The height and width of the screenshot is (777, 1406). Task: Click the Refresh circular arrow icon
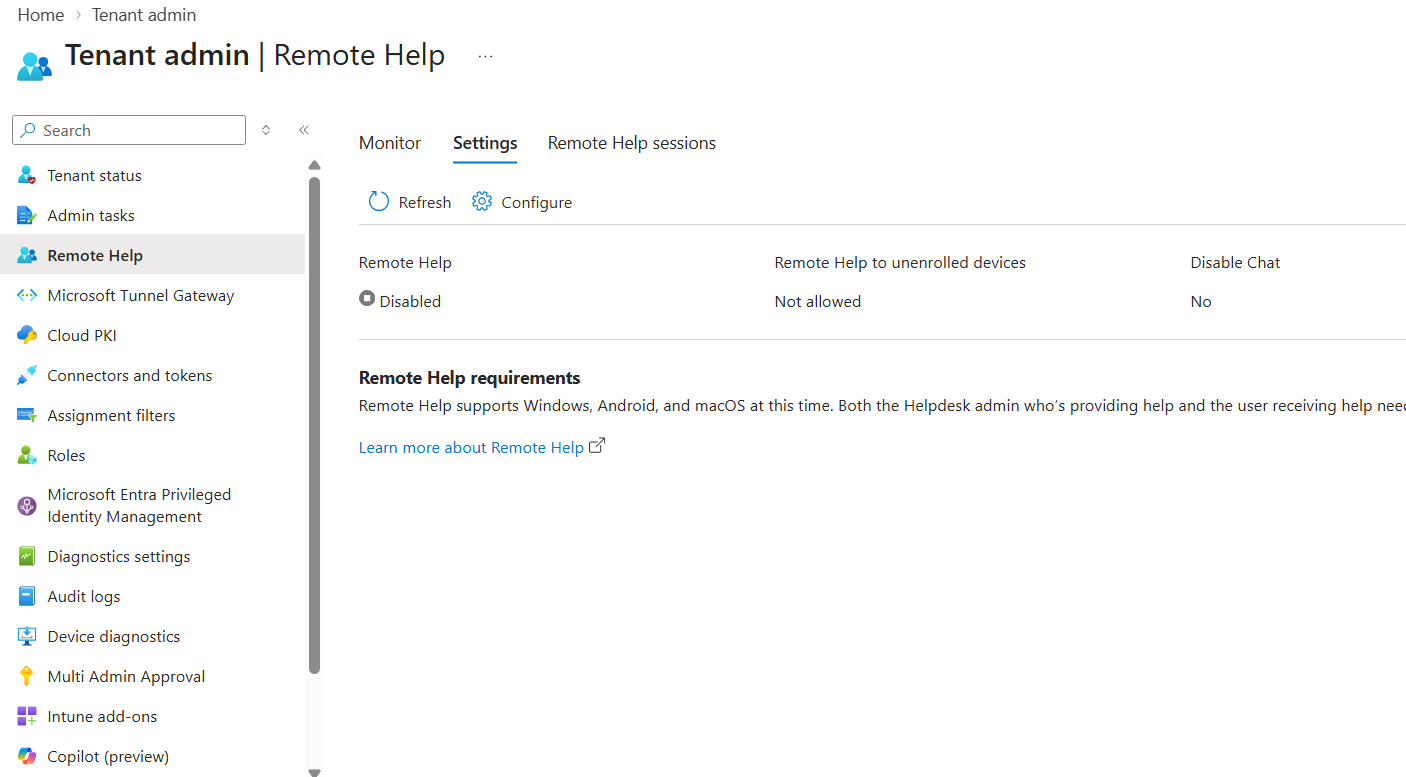[x=378, y=202]
